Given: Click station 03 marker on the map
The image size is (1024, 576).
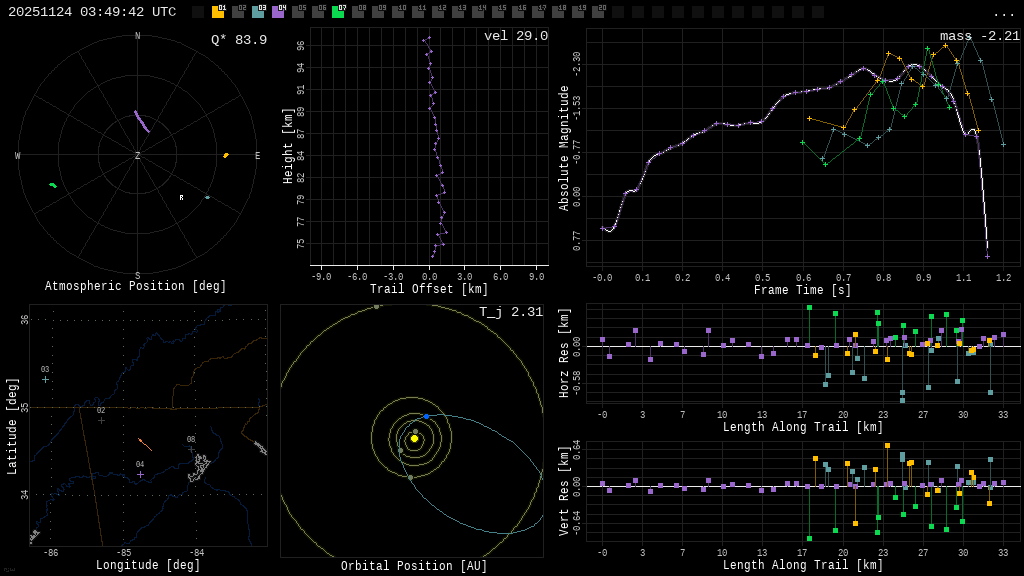Looking at the screenshot, I should [x=45, y=379].
